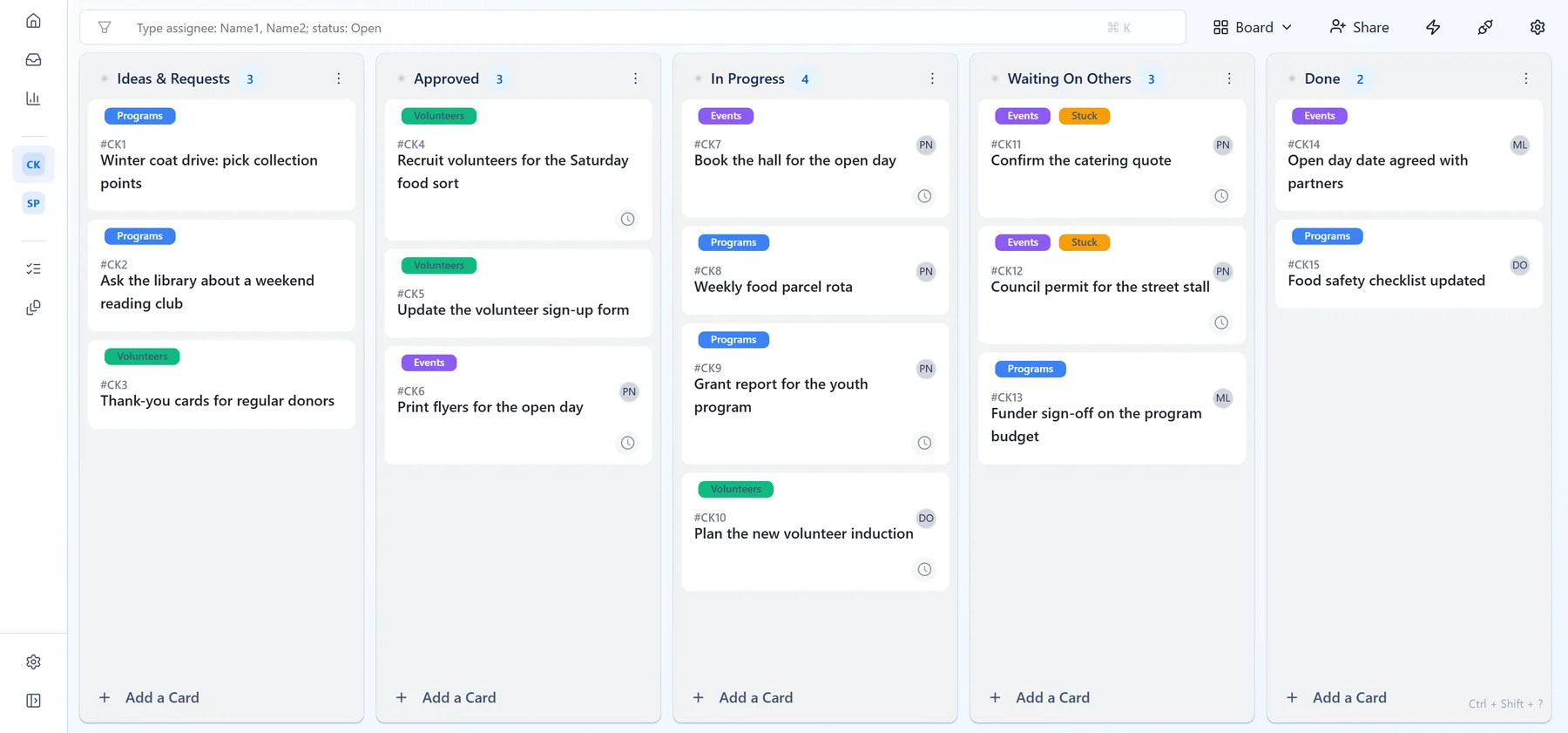Click the clock icon on card CK7
This screenshot has height=733, width=1568.
[924, 196]
